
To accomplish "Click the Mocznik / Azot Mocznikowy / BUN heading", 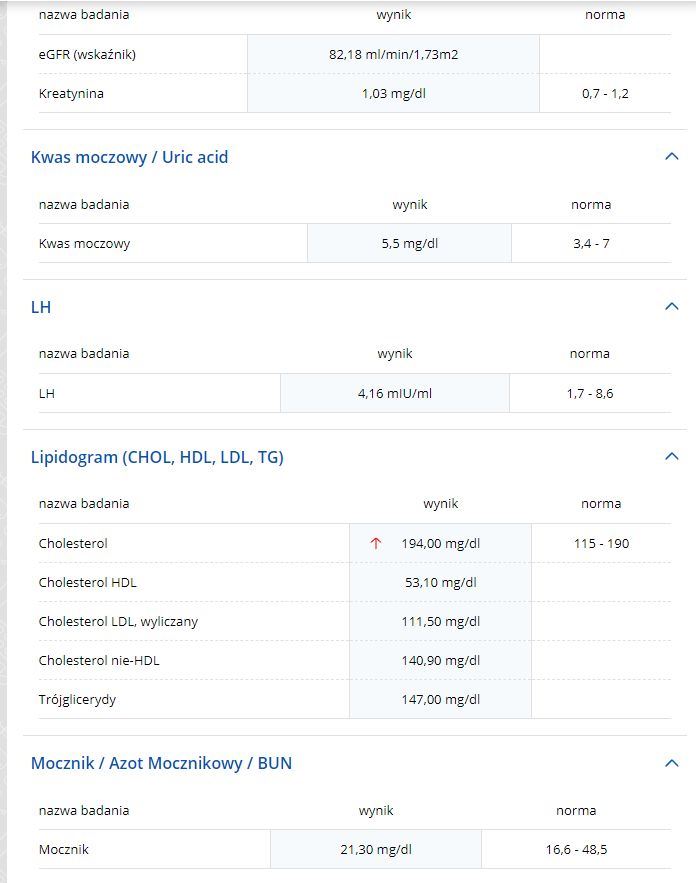I will 162,763.
